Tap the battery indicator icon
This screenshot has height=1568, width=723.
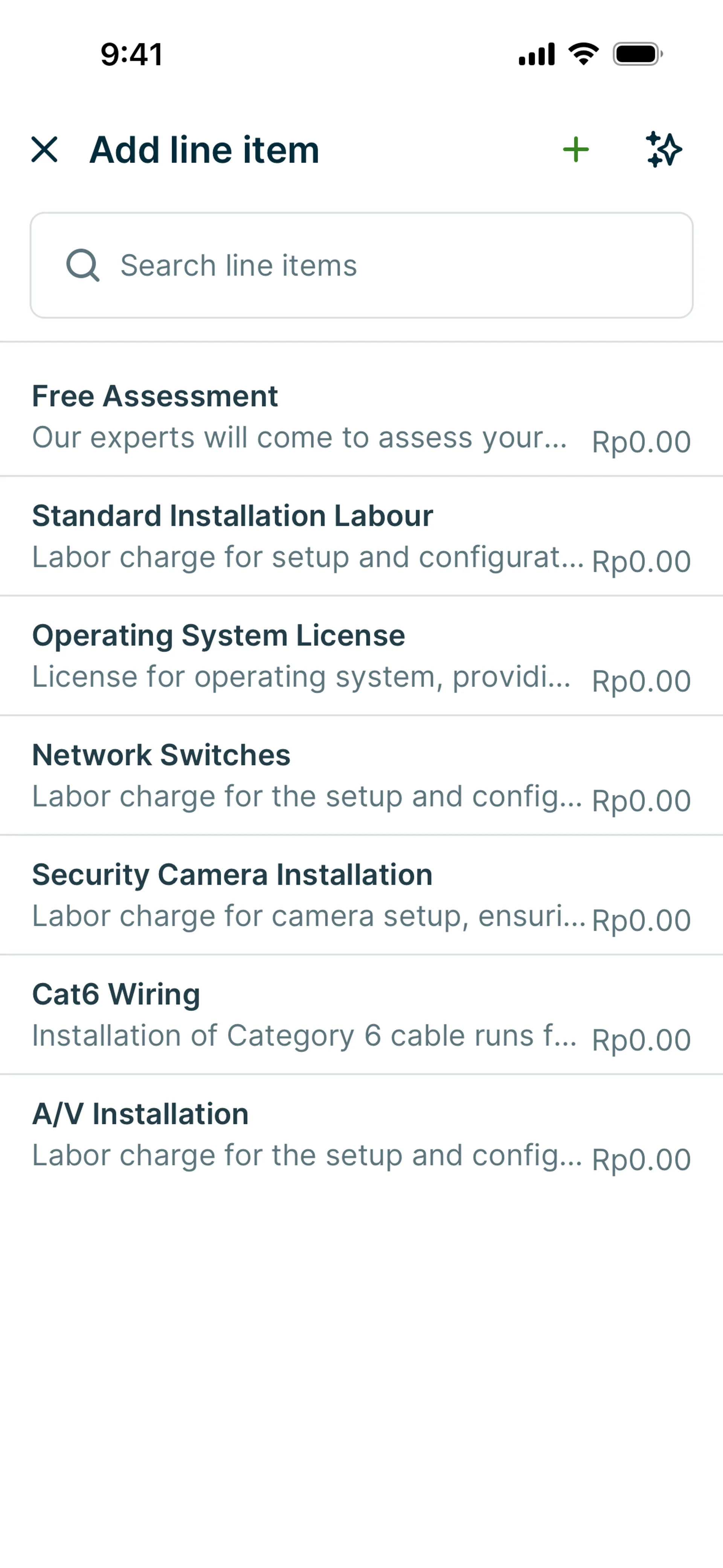(x=637, y=54)
